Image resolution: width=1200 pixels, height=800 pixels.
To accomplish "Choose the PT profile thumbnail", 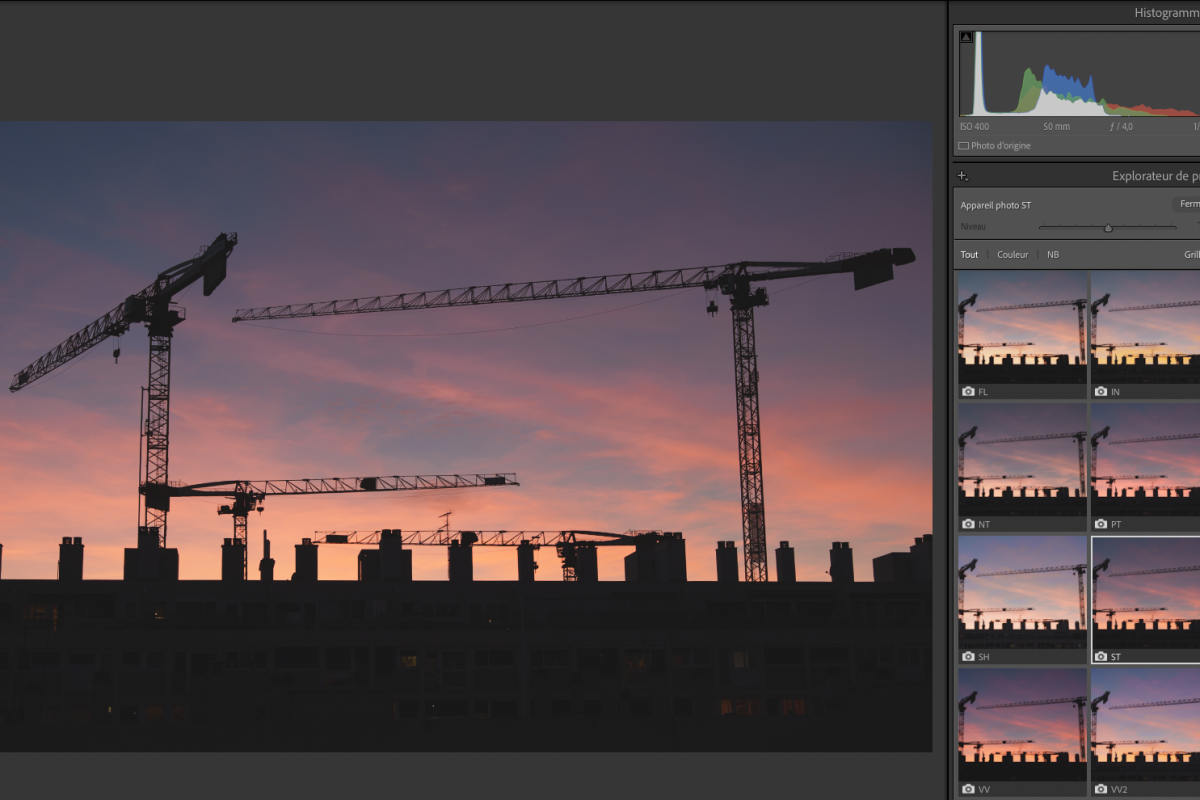I will (x=1146, y=468).
